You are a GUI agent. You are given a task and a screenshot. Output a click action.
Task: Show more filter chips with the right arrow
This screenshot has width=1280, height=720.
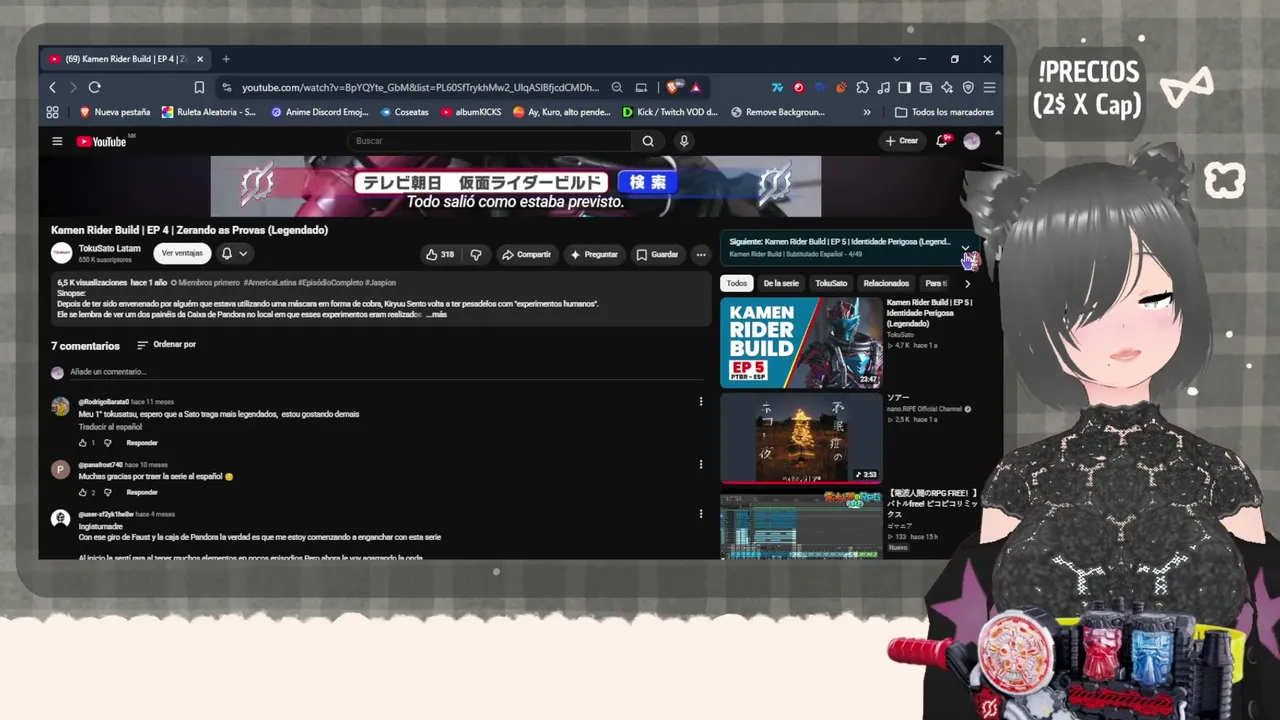(x=967, y=284)
